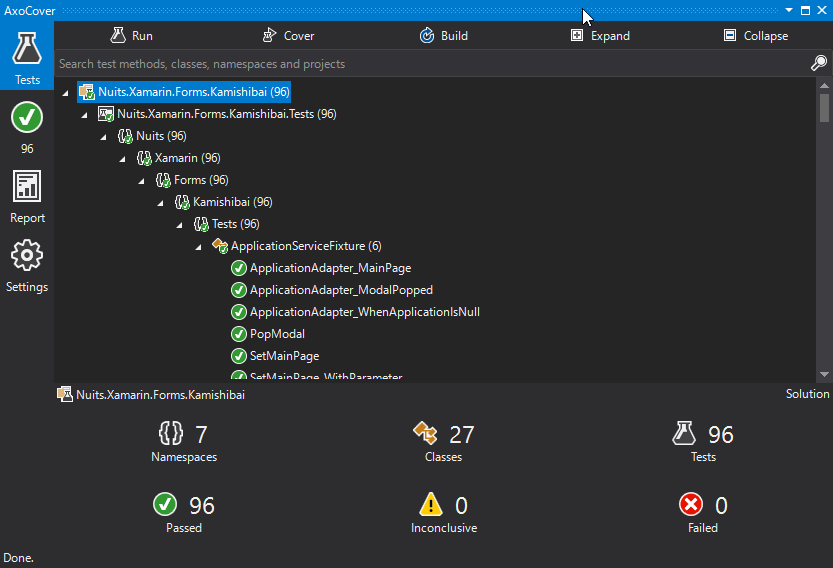The image size is (833, 568).
Task: Collapse the Nuits namespace node
Action: click(104, 137)
